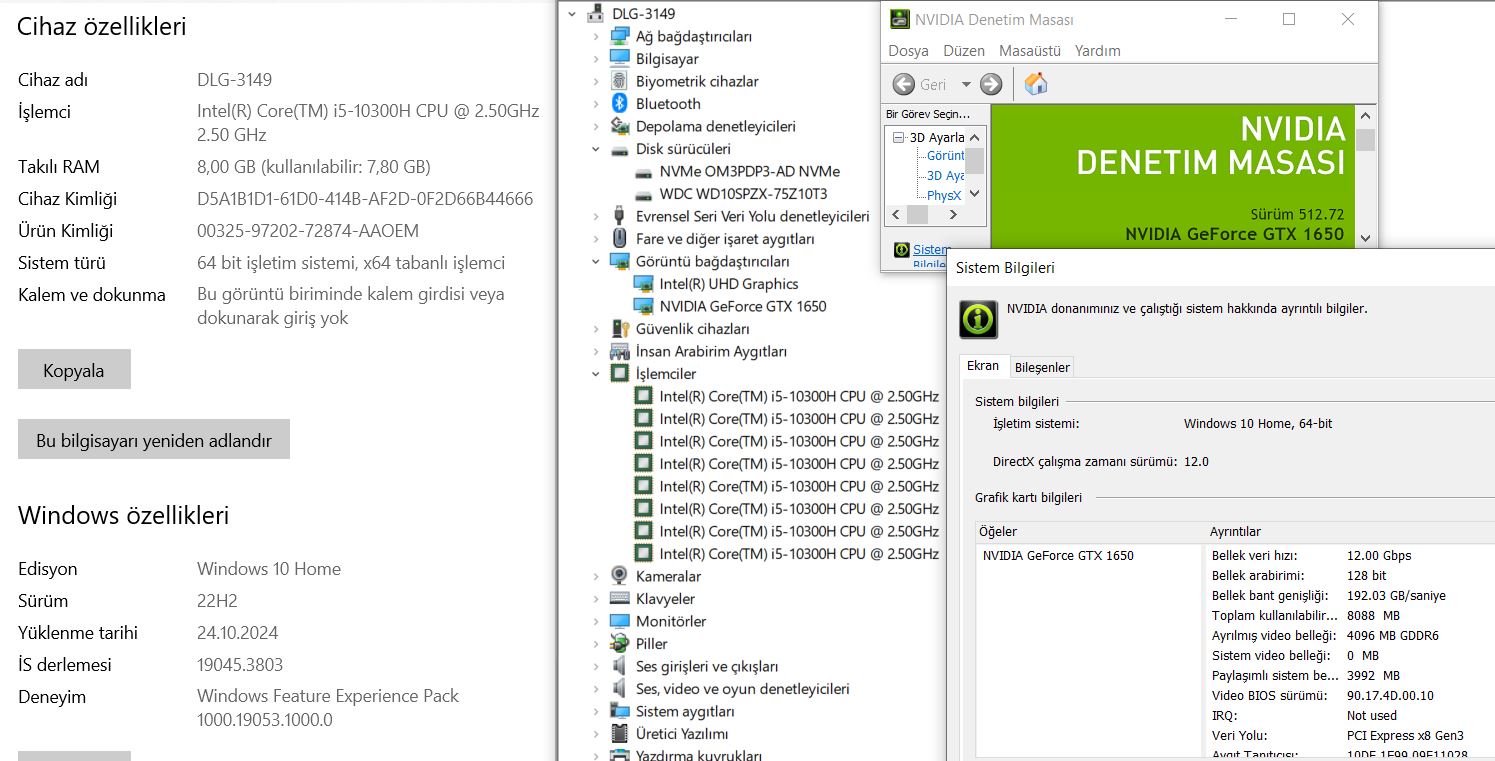Expand the Kameralar category chevron
Screen dimensions: 1495x761
tap(596, 576)
